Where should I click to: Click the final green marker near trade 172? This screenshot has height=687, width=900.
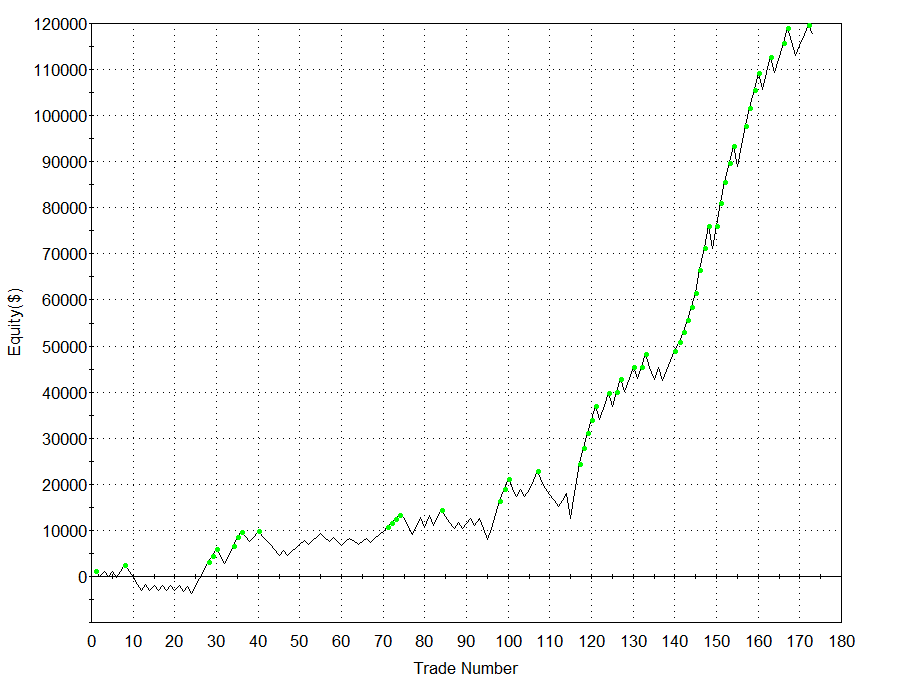point(809,25)
